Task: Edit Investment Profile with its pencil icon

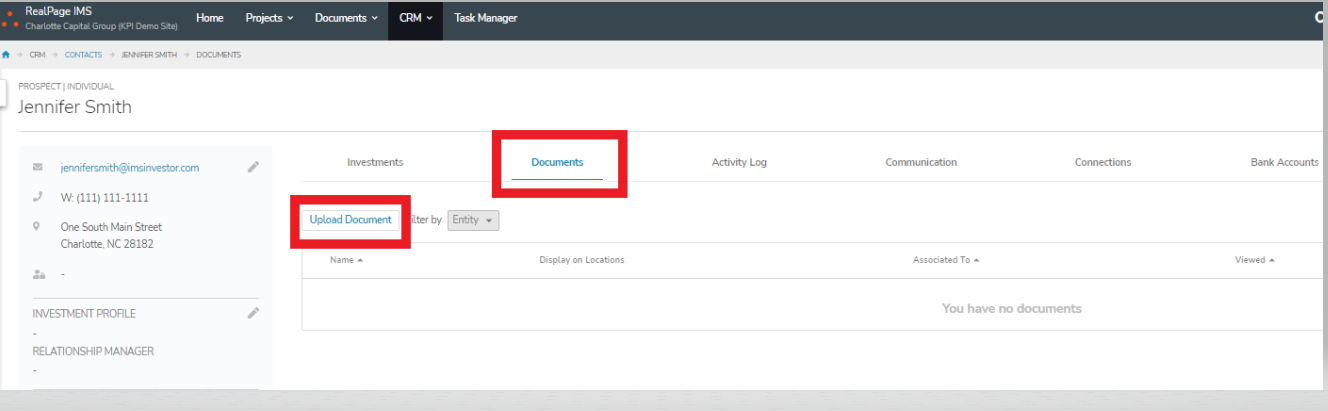Action: [253, 313]
